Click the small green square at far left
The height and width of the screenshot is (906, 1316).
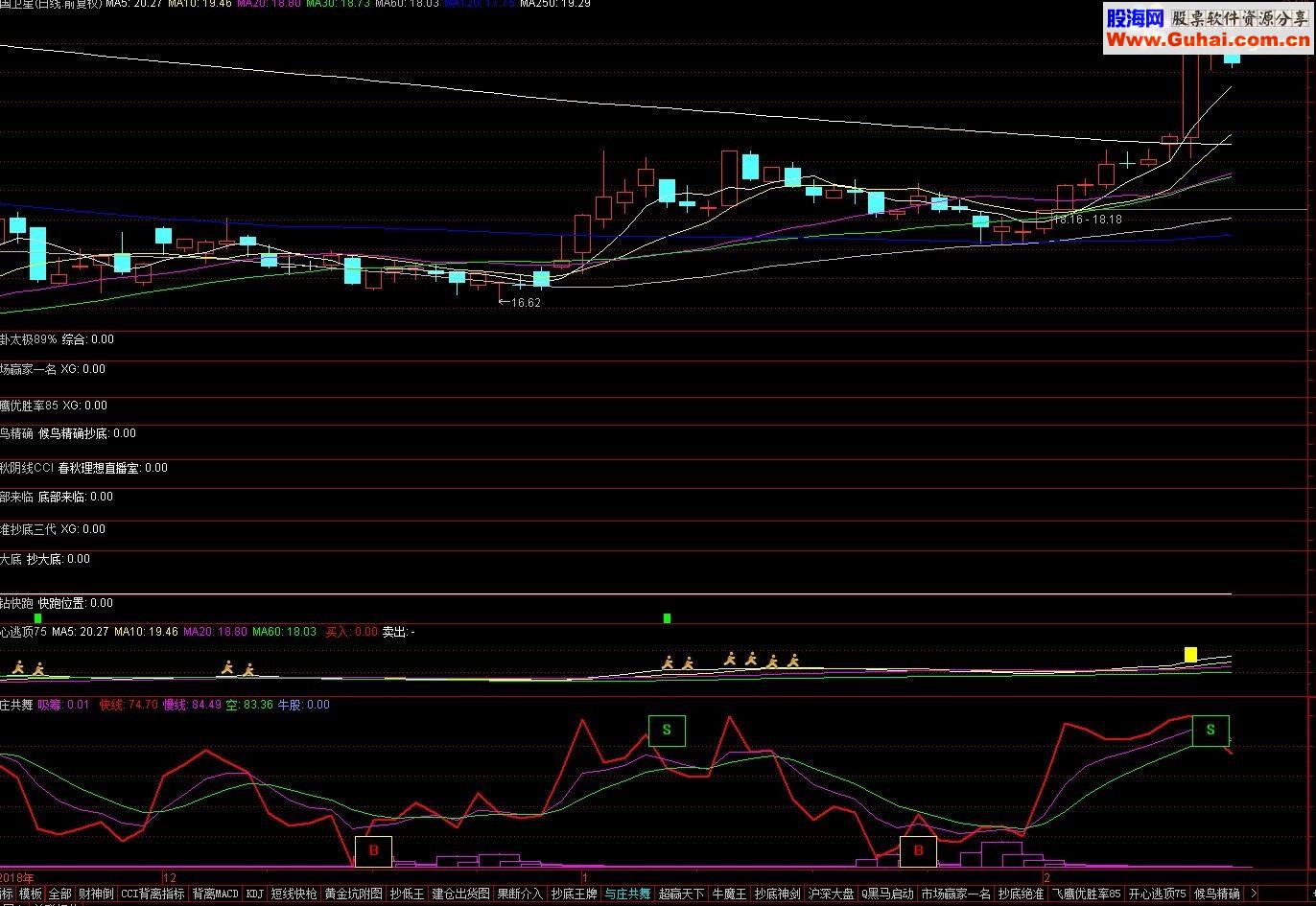(x=37, y=618)
